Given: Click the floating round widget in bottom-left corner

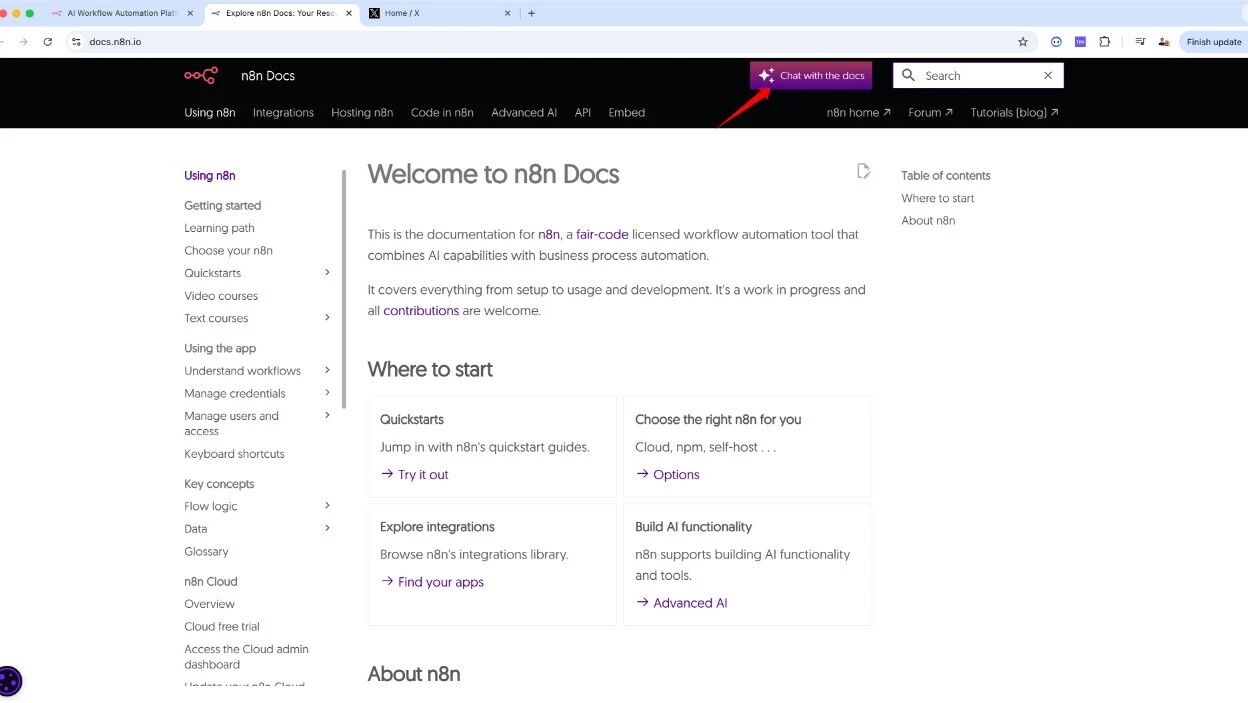Looking at the screenshot, I should (9, 681).
